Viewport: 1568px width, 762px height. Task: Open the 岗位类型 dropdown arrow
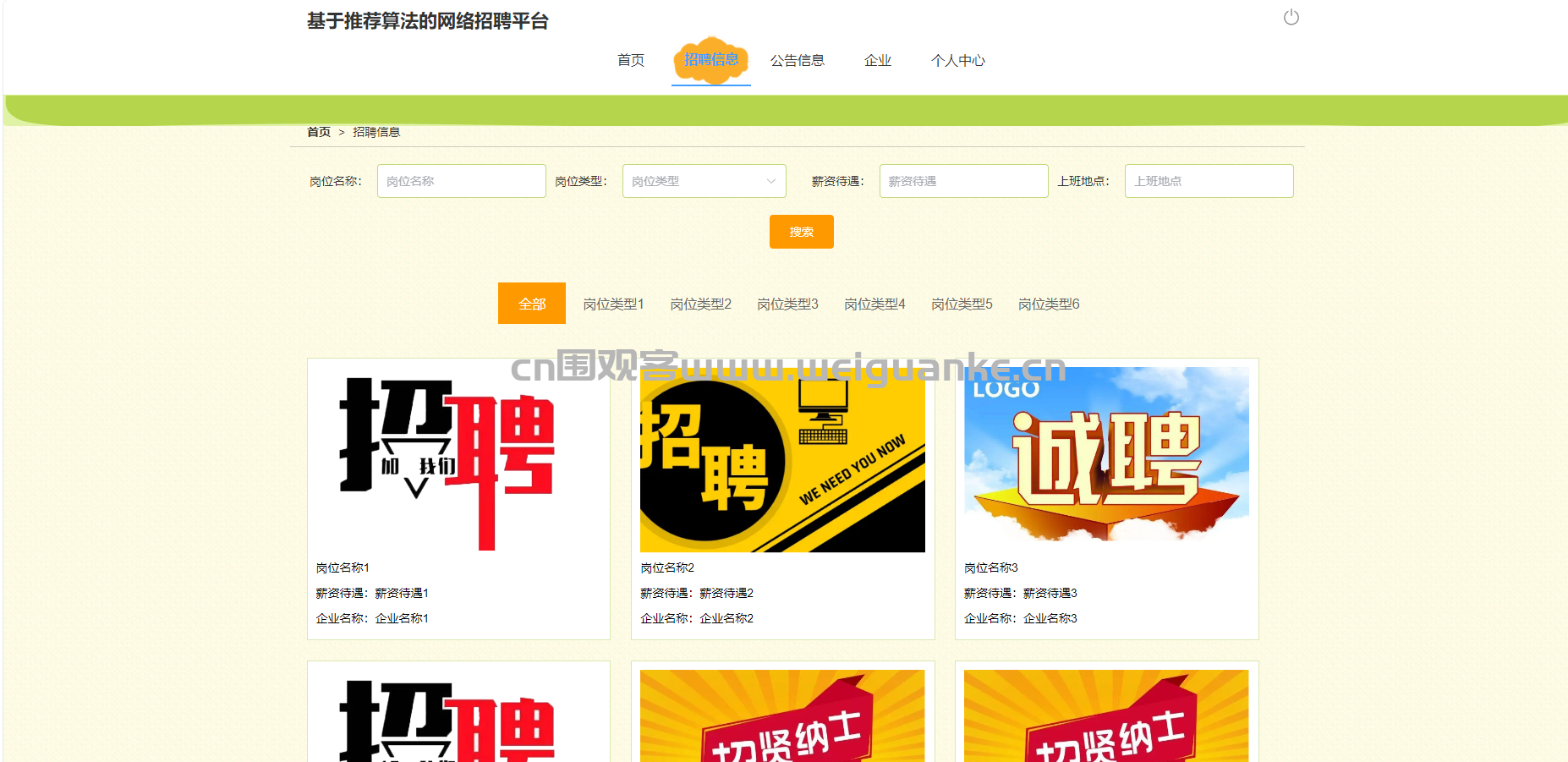(x=770, y=181)
